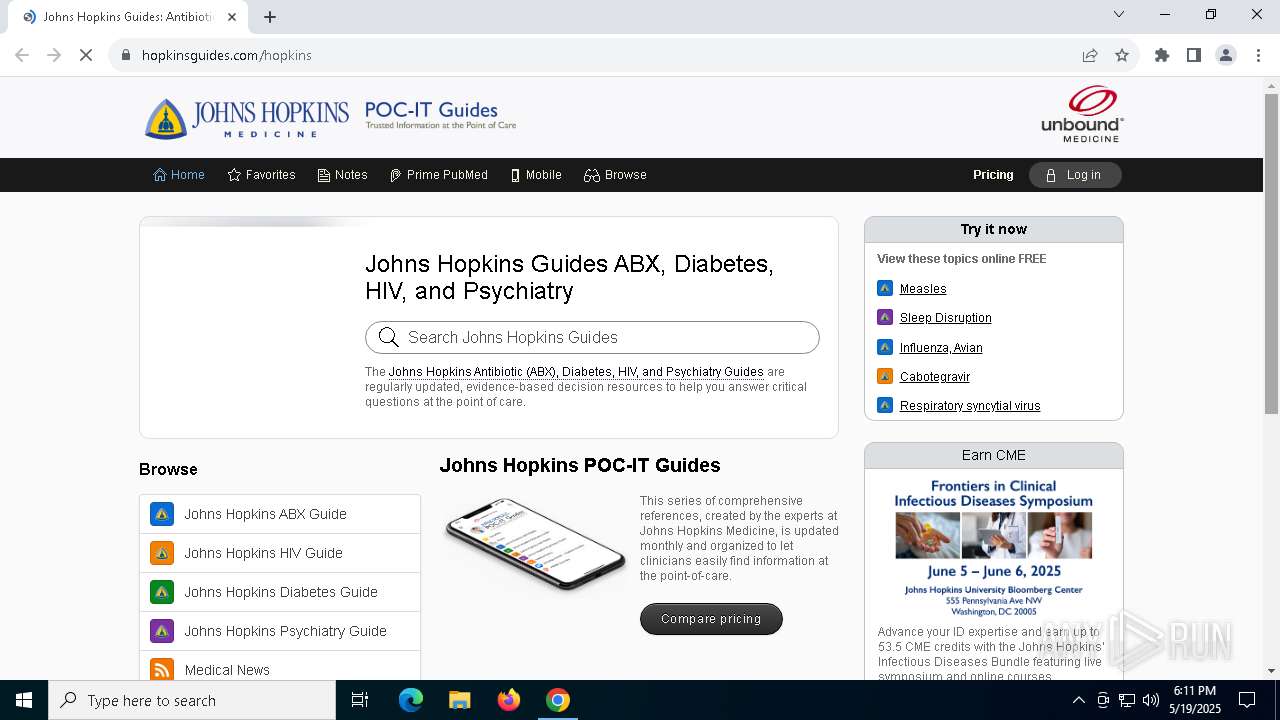Open File Explorer from the taskbar
The image size is (1280, 720).
click(460, 700)
